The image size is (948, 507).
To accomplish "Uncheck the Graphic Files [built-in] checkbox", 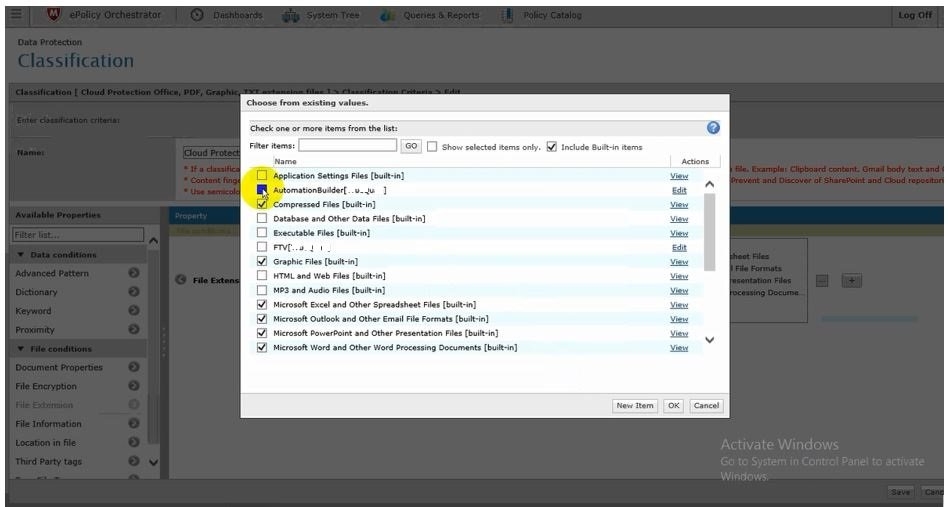I will (263, 262).
